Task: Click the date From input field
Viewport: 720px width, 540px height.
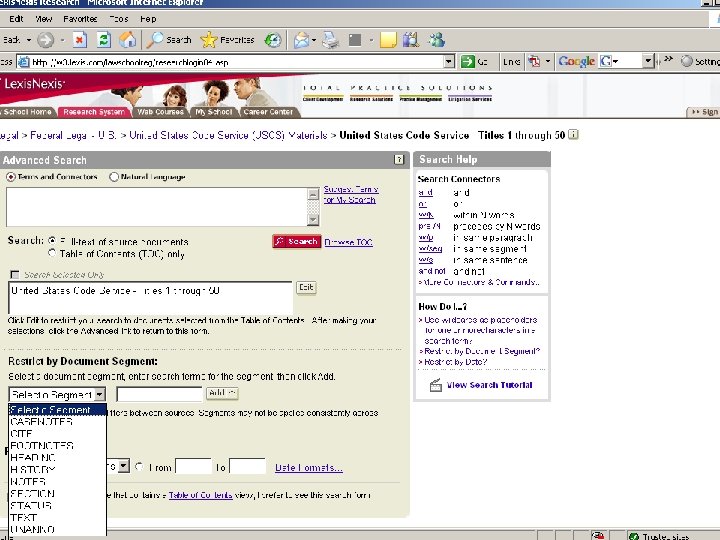Action: click(x=193, y=467)
